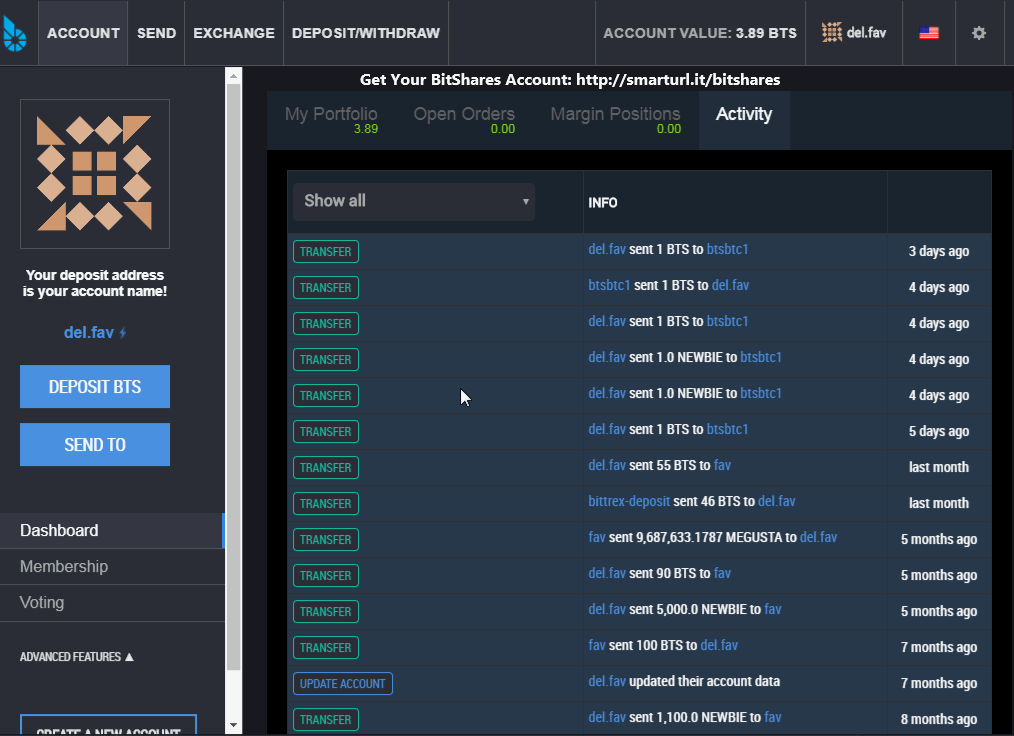Image resolution: width=1014 pixels, height=736 pixels.
Task: Click the del.fav account name link in sidebar
Action: pos(89,332)
